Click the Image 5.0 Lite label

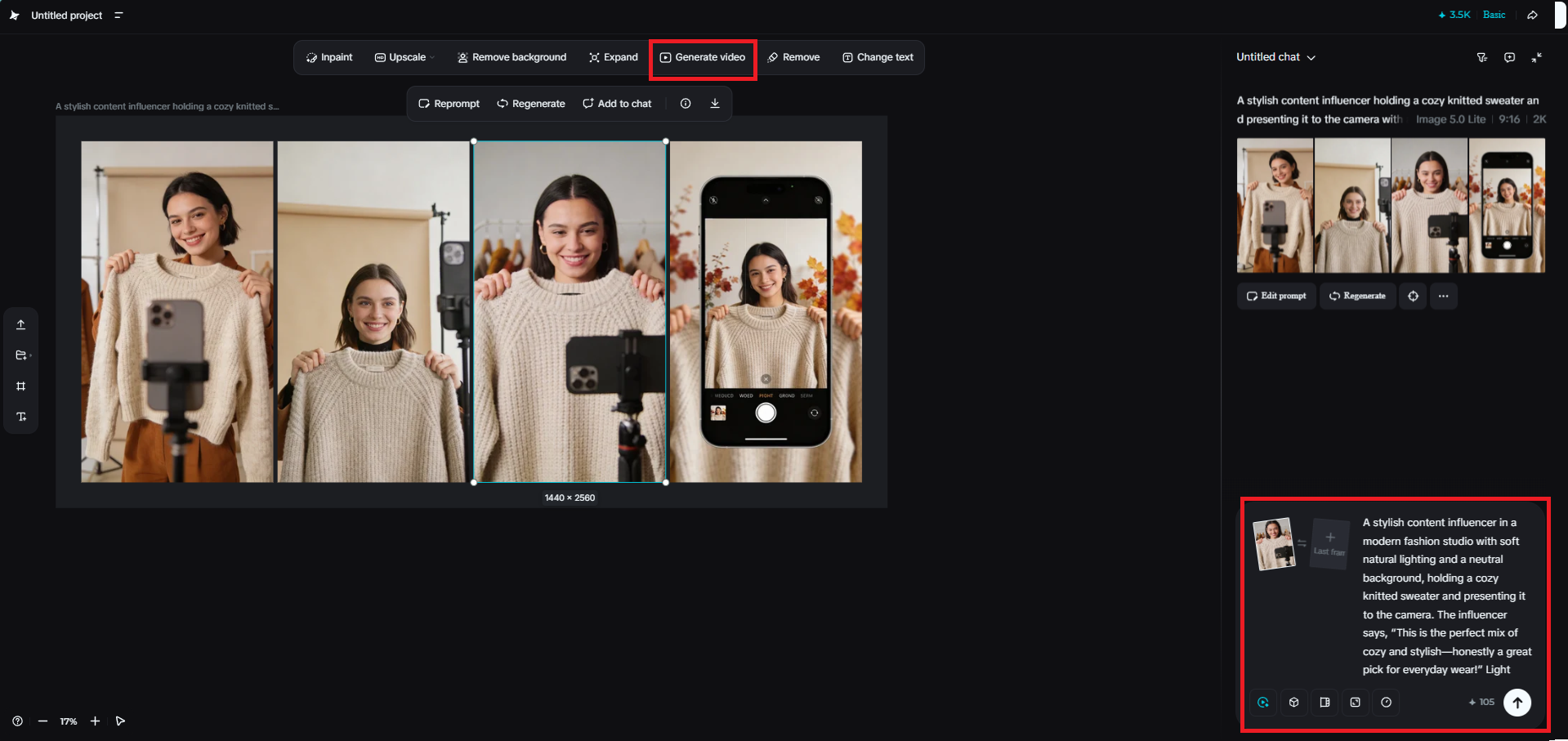[x=1450, y=119]
